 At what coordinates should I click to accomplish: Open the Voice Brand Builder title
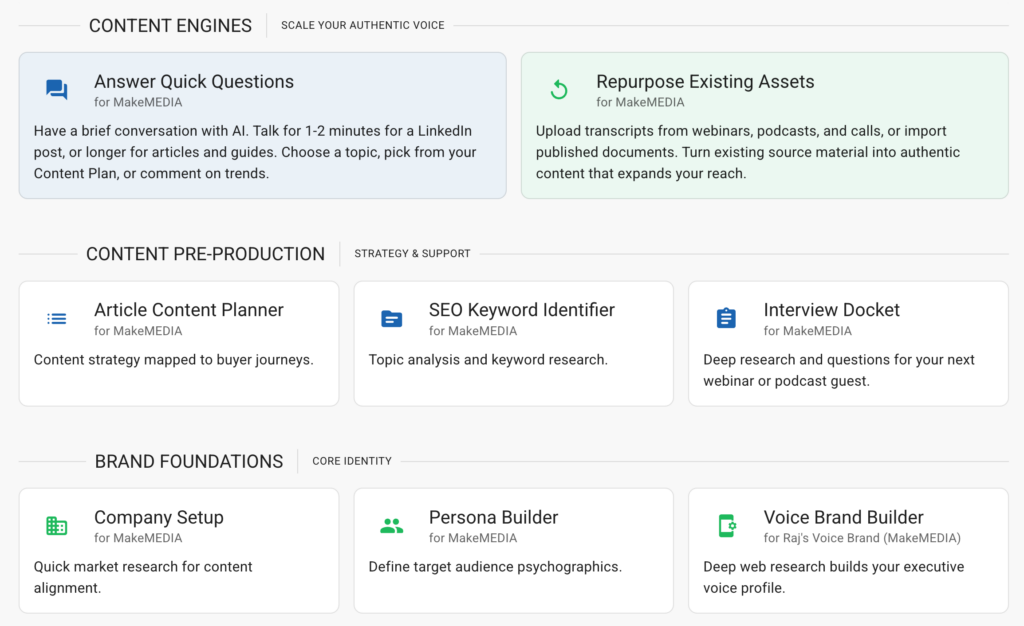pos(844,518)
